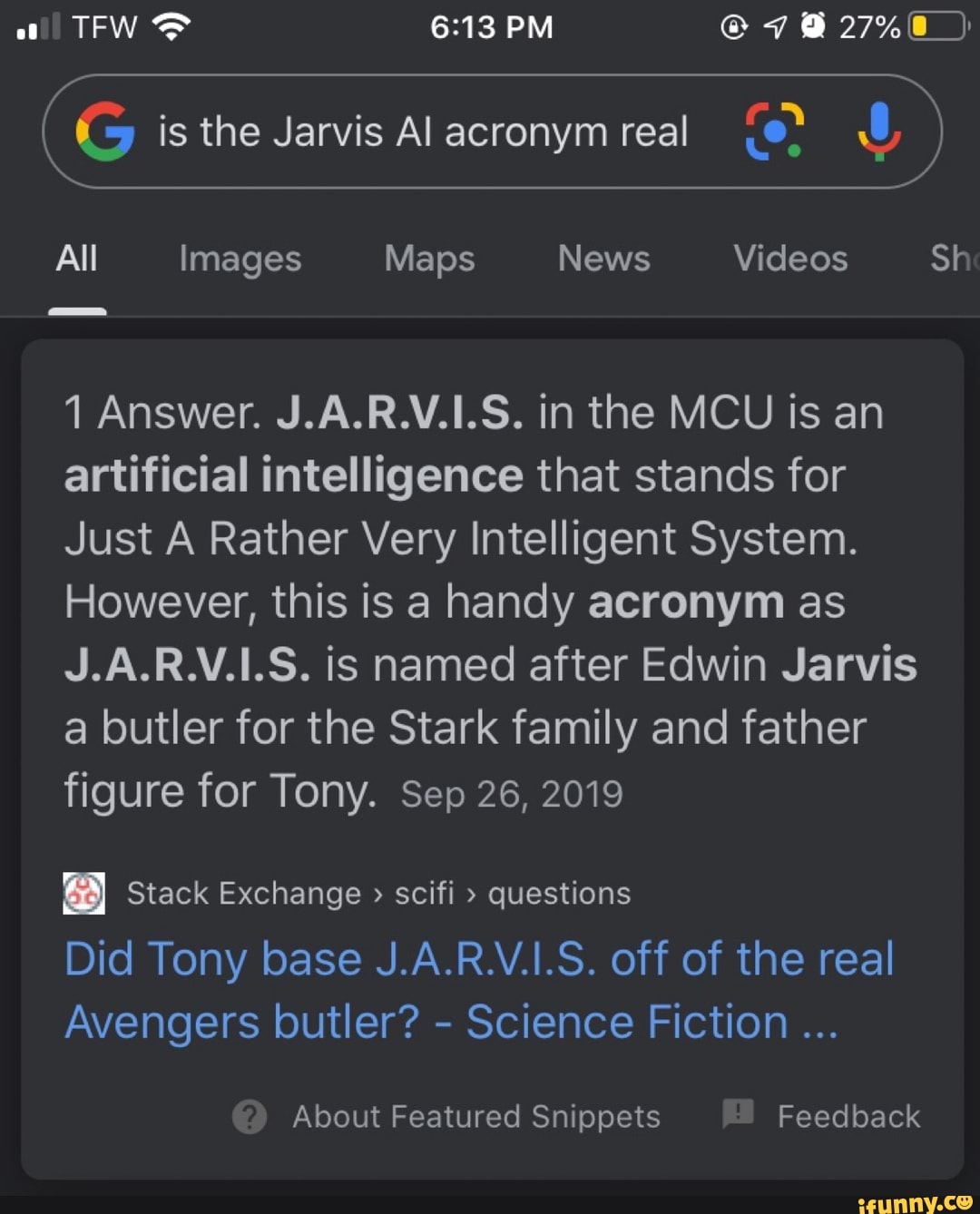Click About Featured Snippets
The width and height of the screenshot is (980, 1214).
click(x=478, y=1117)
